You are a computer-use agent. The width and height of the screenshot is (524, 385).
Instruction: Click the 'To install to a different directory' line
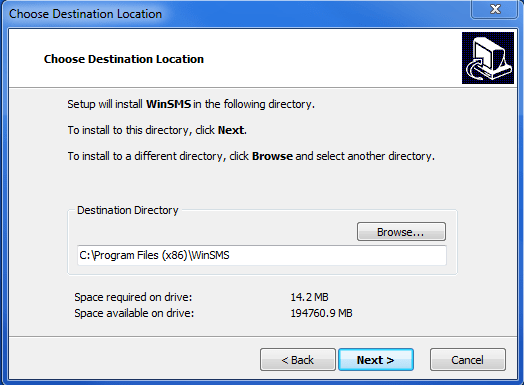[251, 156]
